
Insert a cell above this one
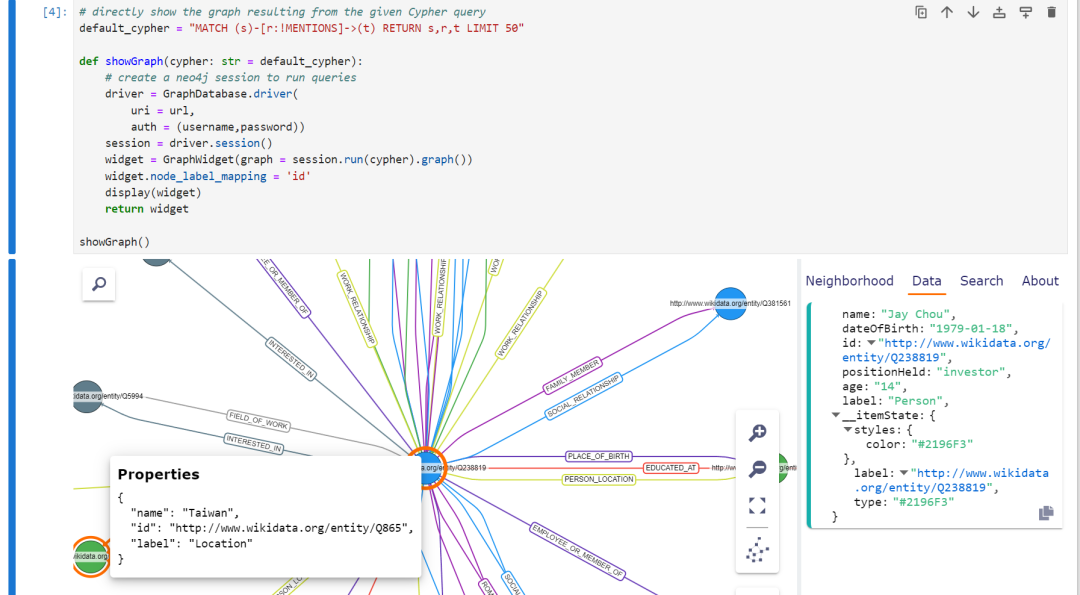point(999,12)
